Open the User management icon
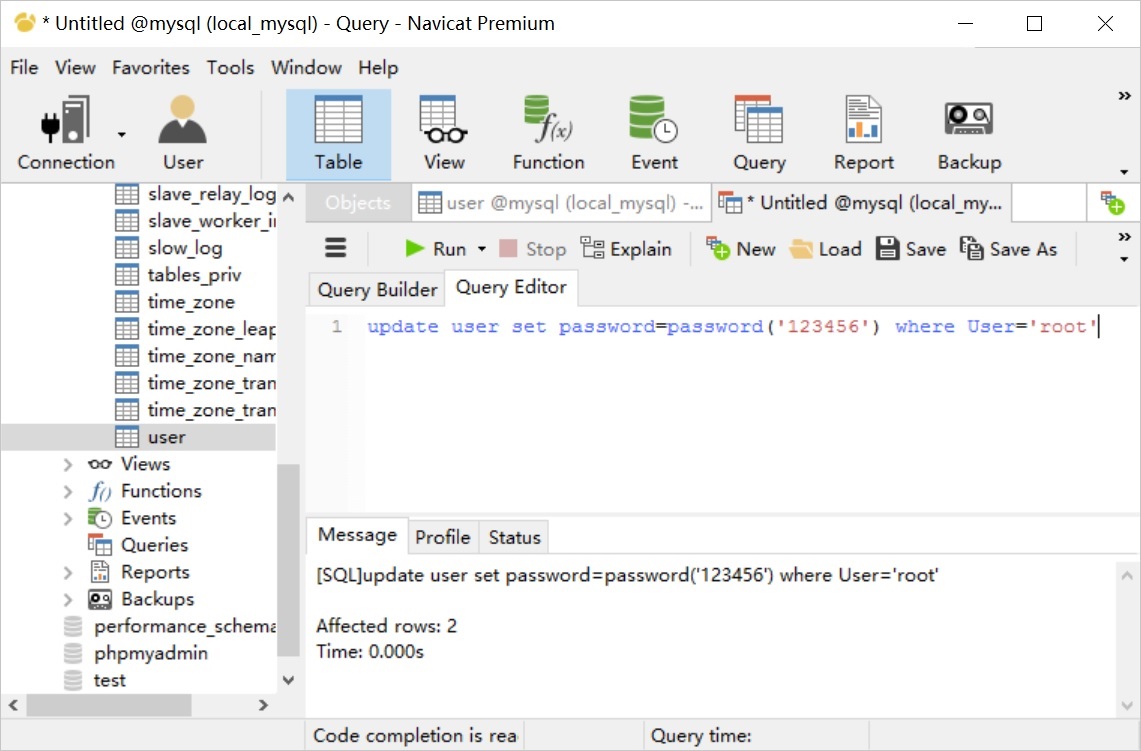Screen dimensions: 1141x751 pyautogui.click(x=183, y=134)
